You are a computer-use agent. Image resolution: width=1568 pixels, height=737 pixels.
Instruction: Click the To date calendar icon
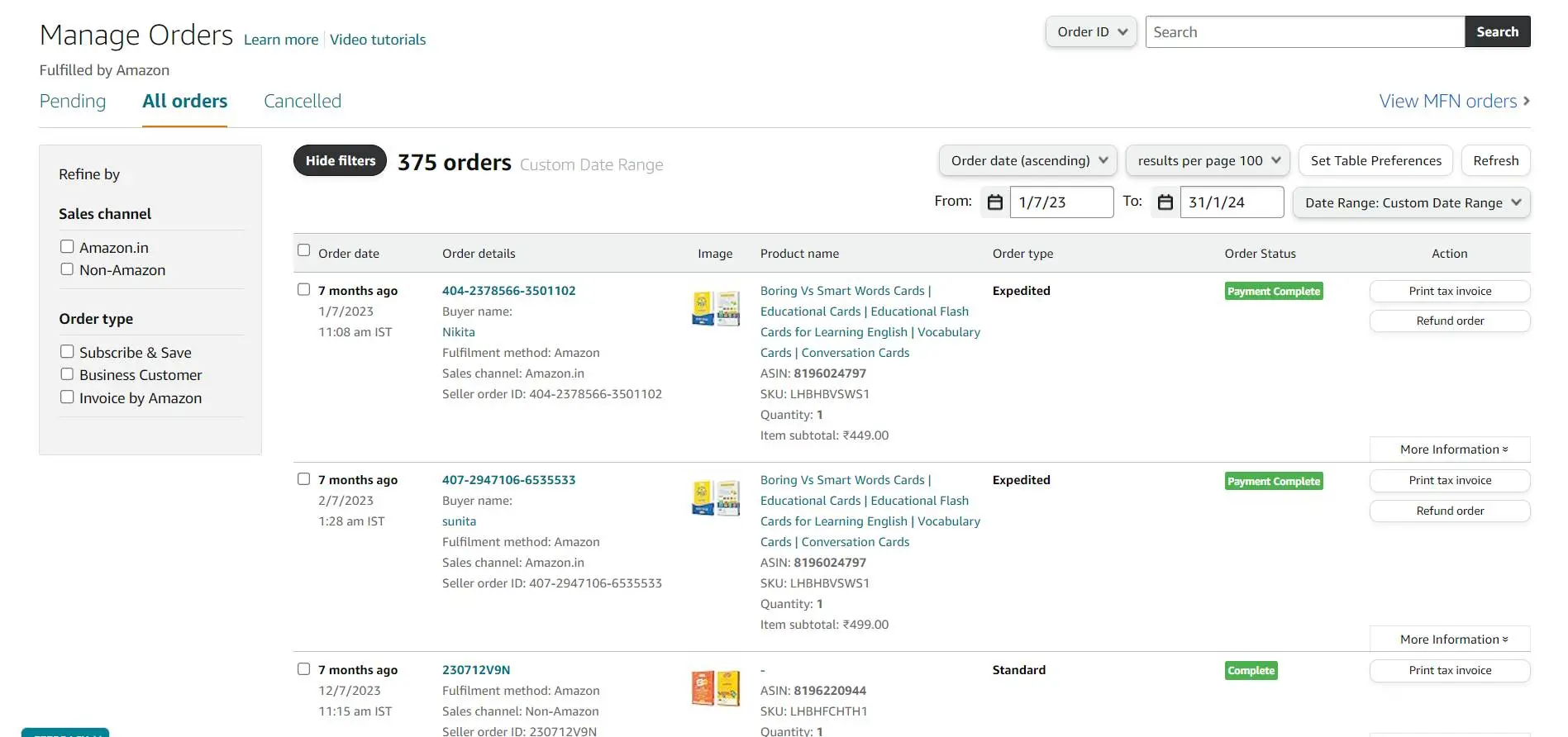1165,202
